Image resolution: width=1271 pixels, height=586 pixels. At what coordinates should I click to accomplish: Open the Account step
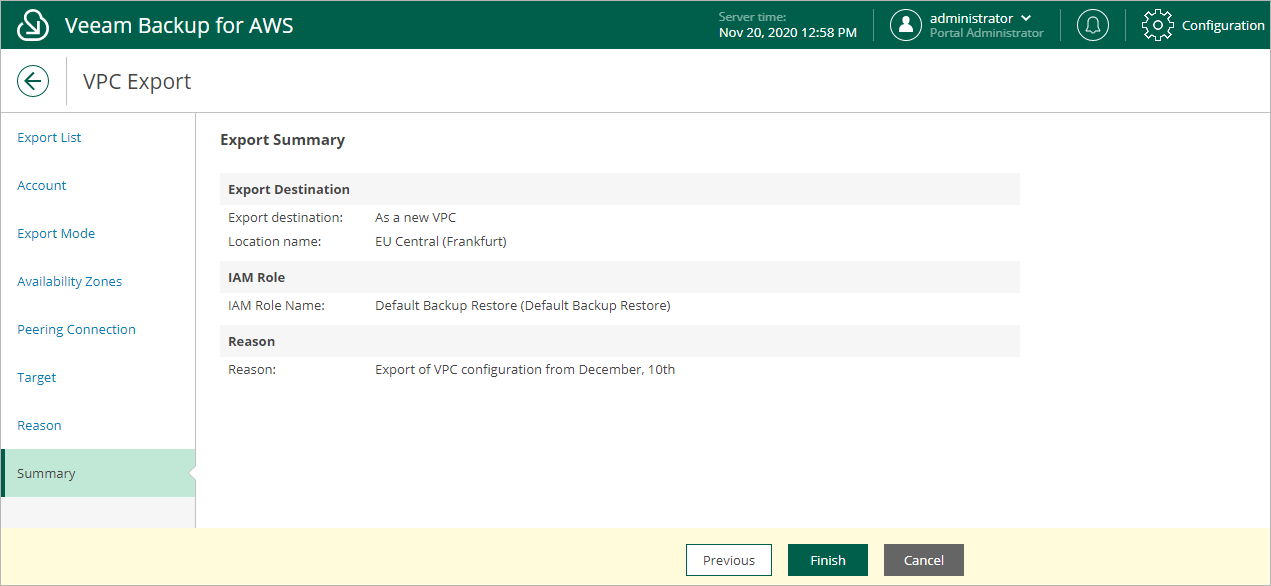pyautogui.click(x=42, y=185)
